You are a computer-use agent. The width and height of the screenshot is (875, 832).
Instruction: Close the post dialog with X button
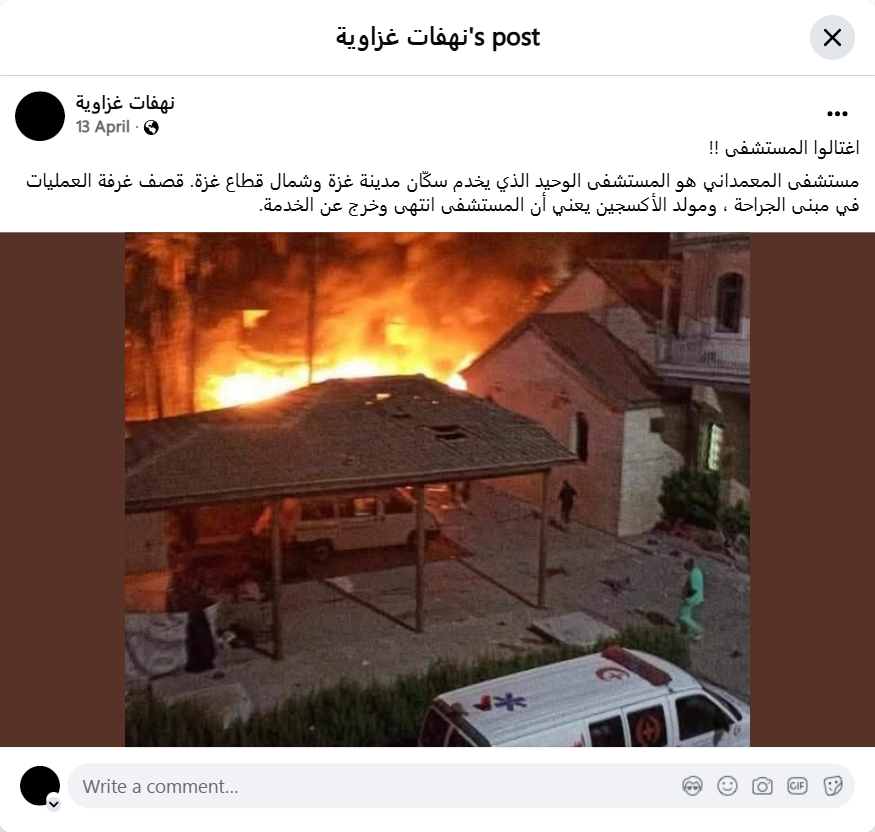(x=832, y=38)
